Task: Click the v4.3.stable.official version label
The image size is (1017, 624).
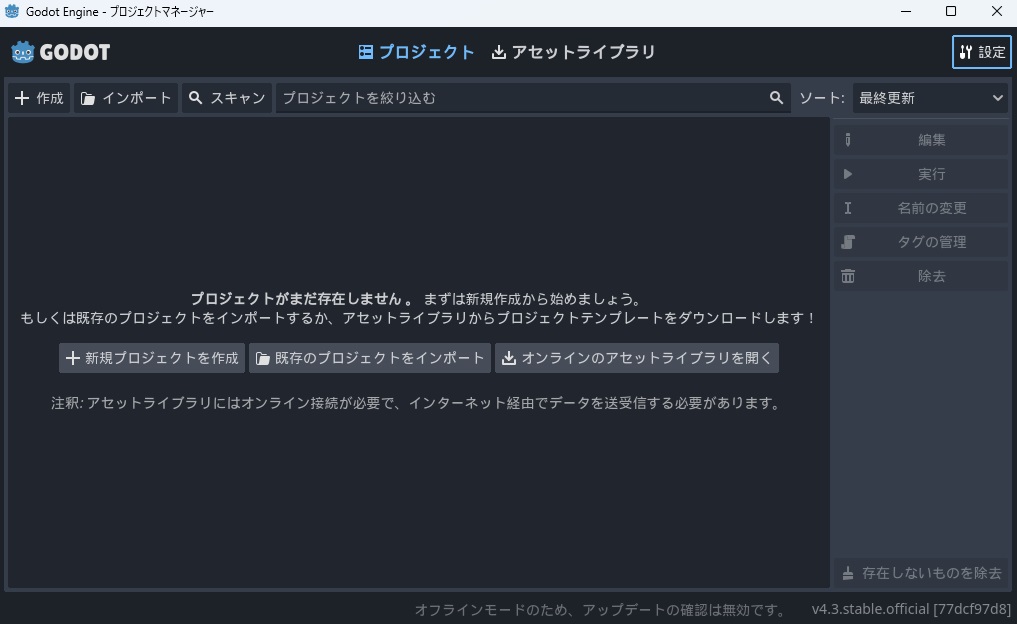Action: 910,609
